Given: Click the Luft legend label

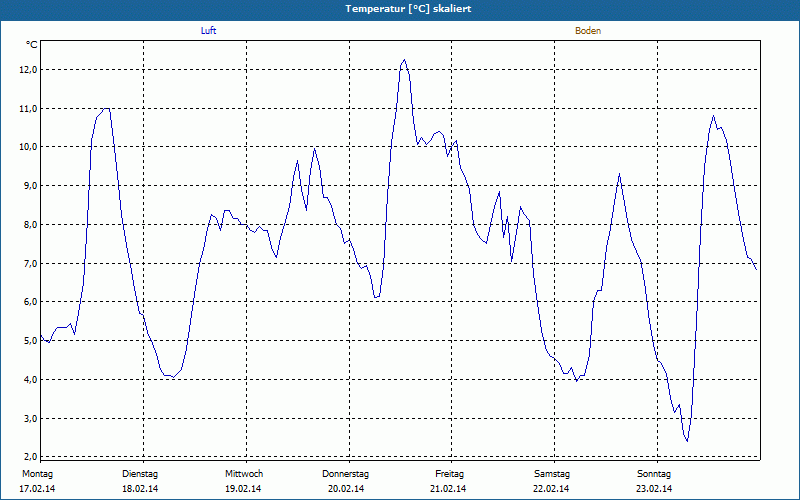Looking at the screenshot, I should coord(208,31).
